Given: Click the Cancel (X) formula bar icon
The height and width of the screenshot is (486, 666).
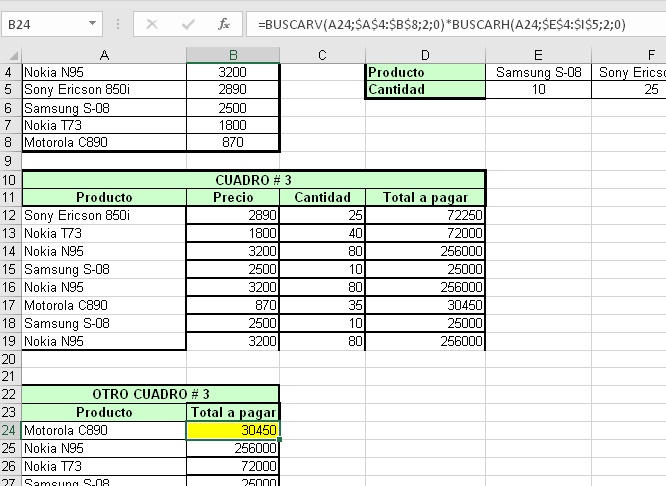Looking at the screenshot, I should [152, 24].
